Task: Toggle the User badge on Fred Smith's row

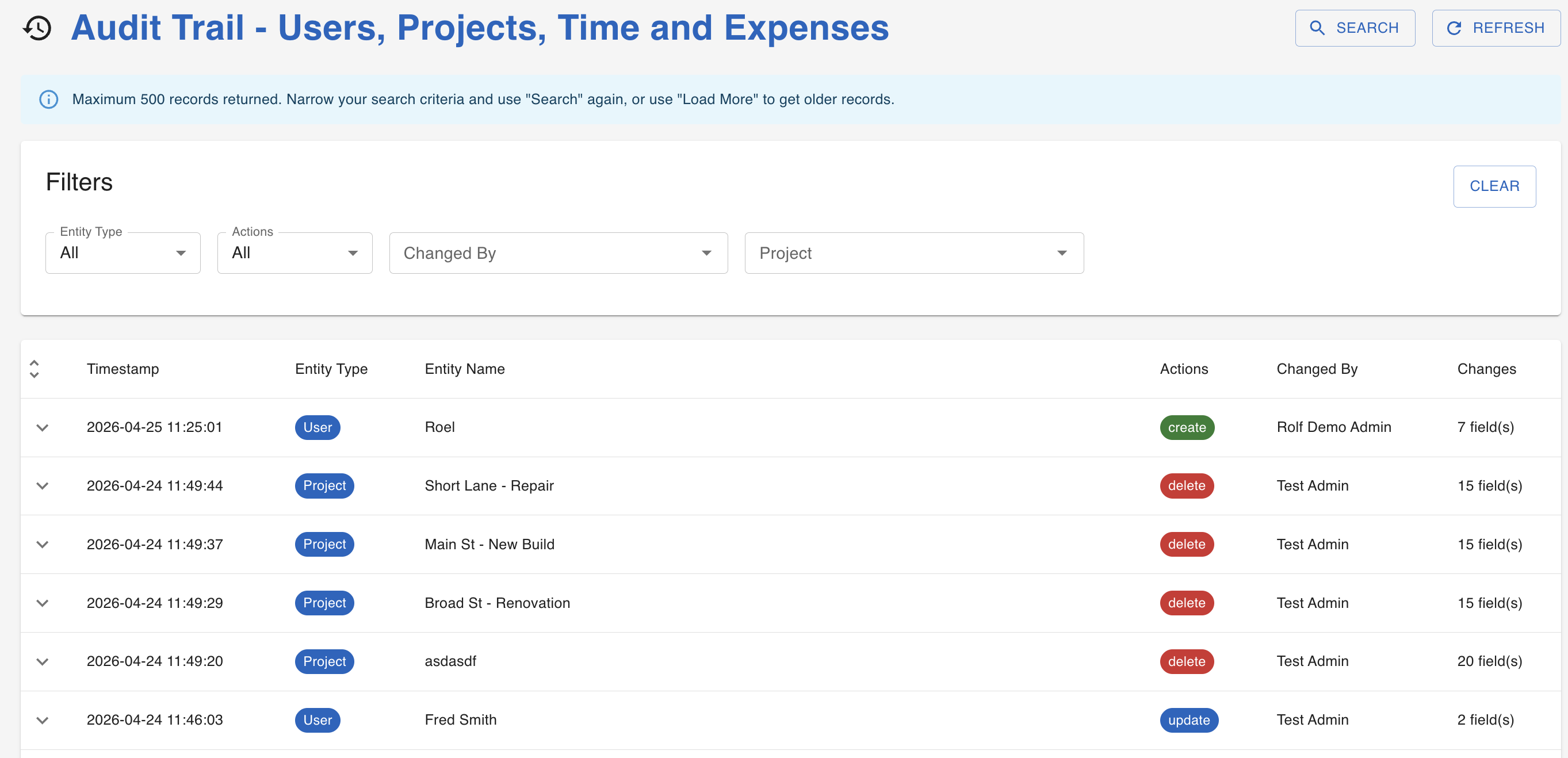Action: 317,719
